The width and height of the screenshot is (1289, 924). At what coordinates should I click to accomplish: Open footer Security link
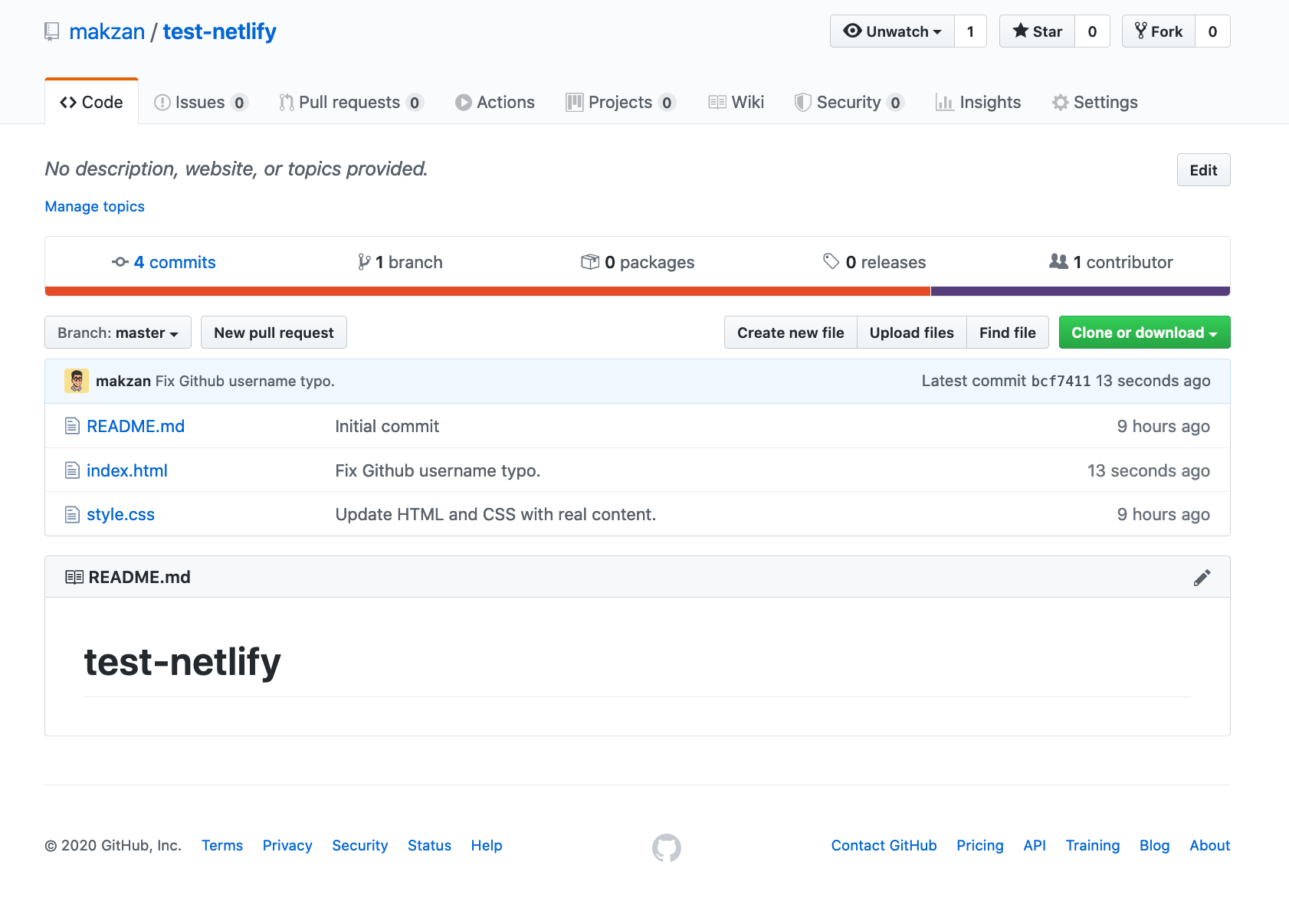(x=360, y=845)
